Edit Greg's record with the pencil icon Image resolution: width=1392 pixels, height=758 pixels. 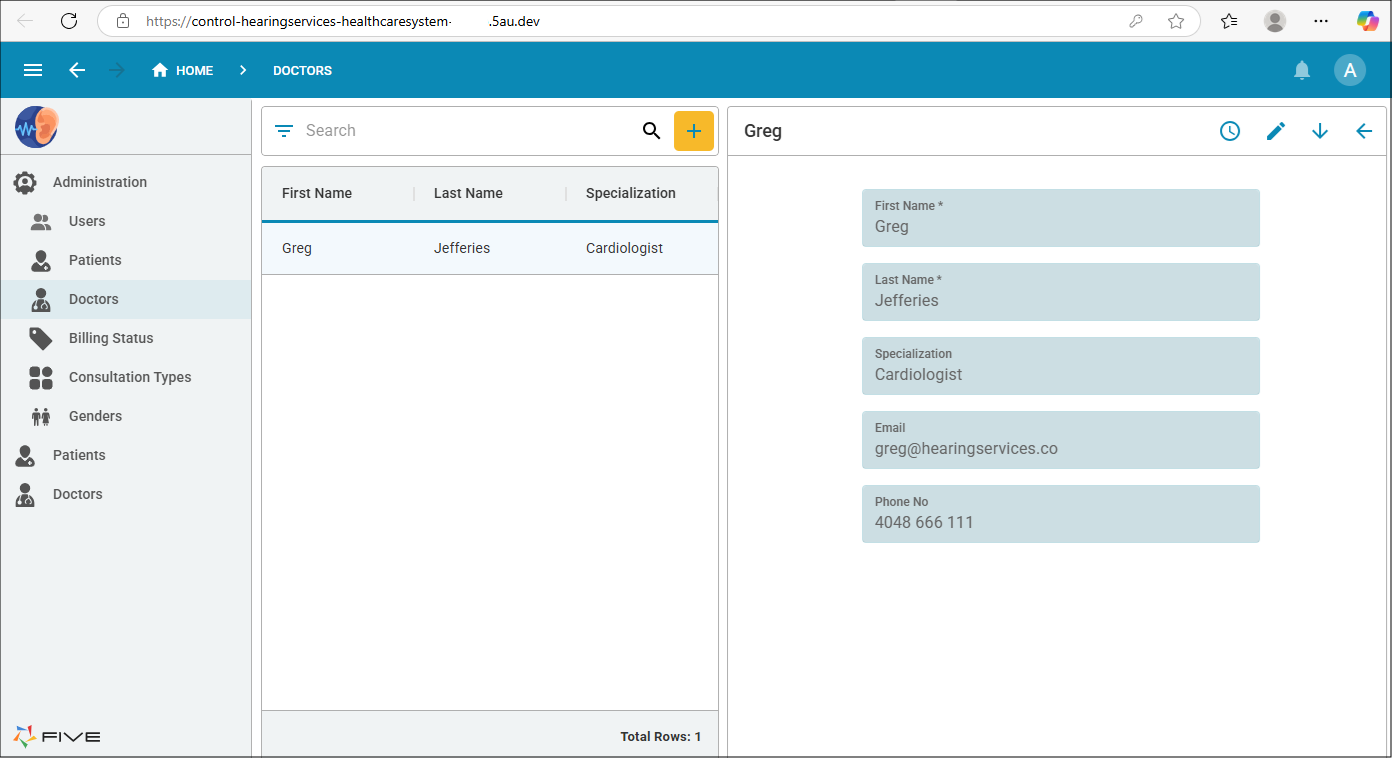(x=1276, y=131)
